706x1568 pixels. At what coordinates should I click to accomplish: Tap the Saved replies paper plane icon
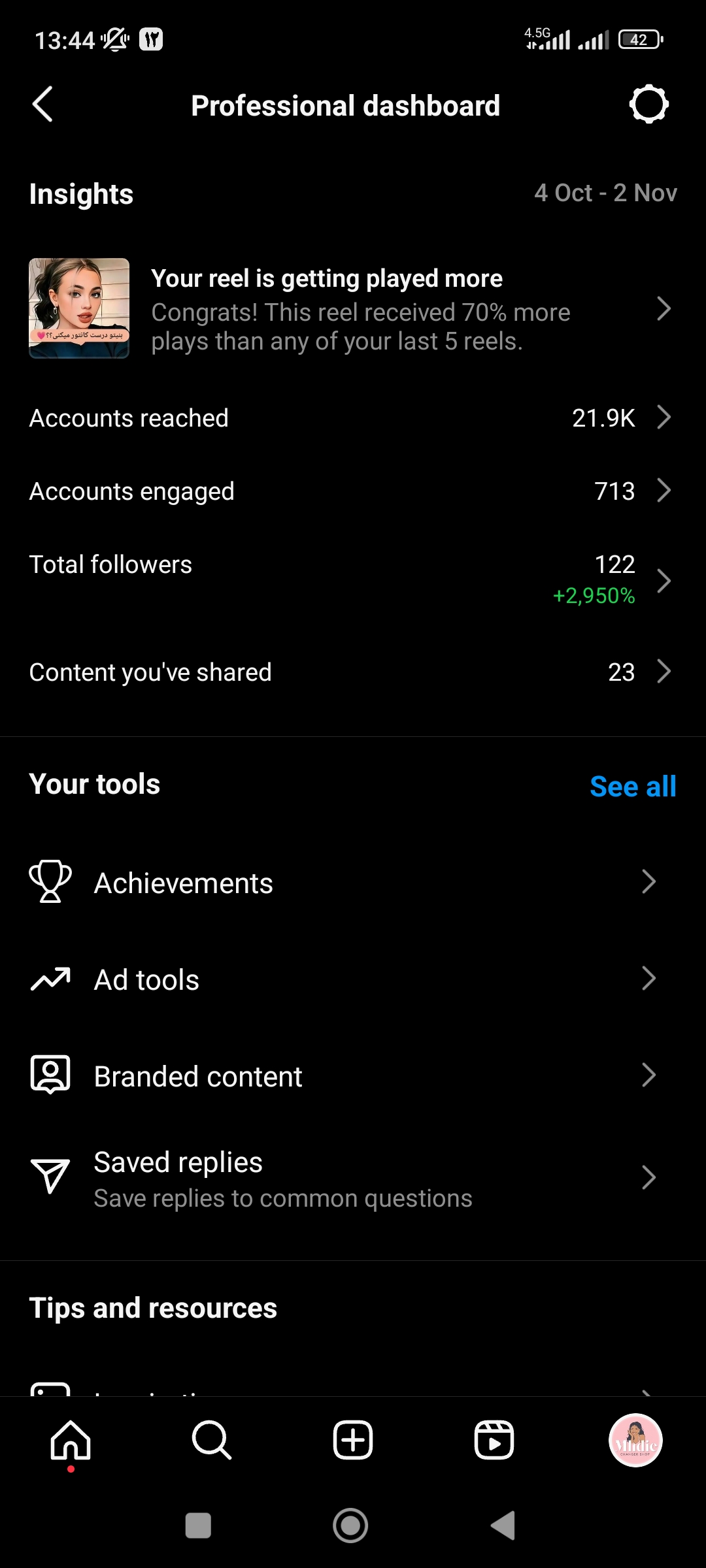click(50, 1176)
